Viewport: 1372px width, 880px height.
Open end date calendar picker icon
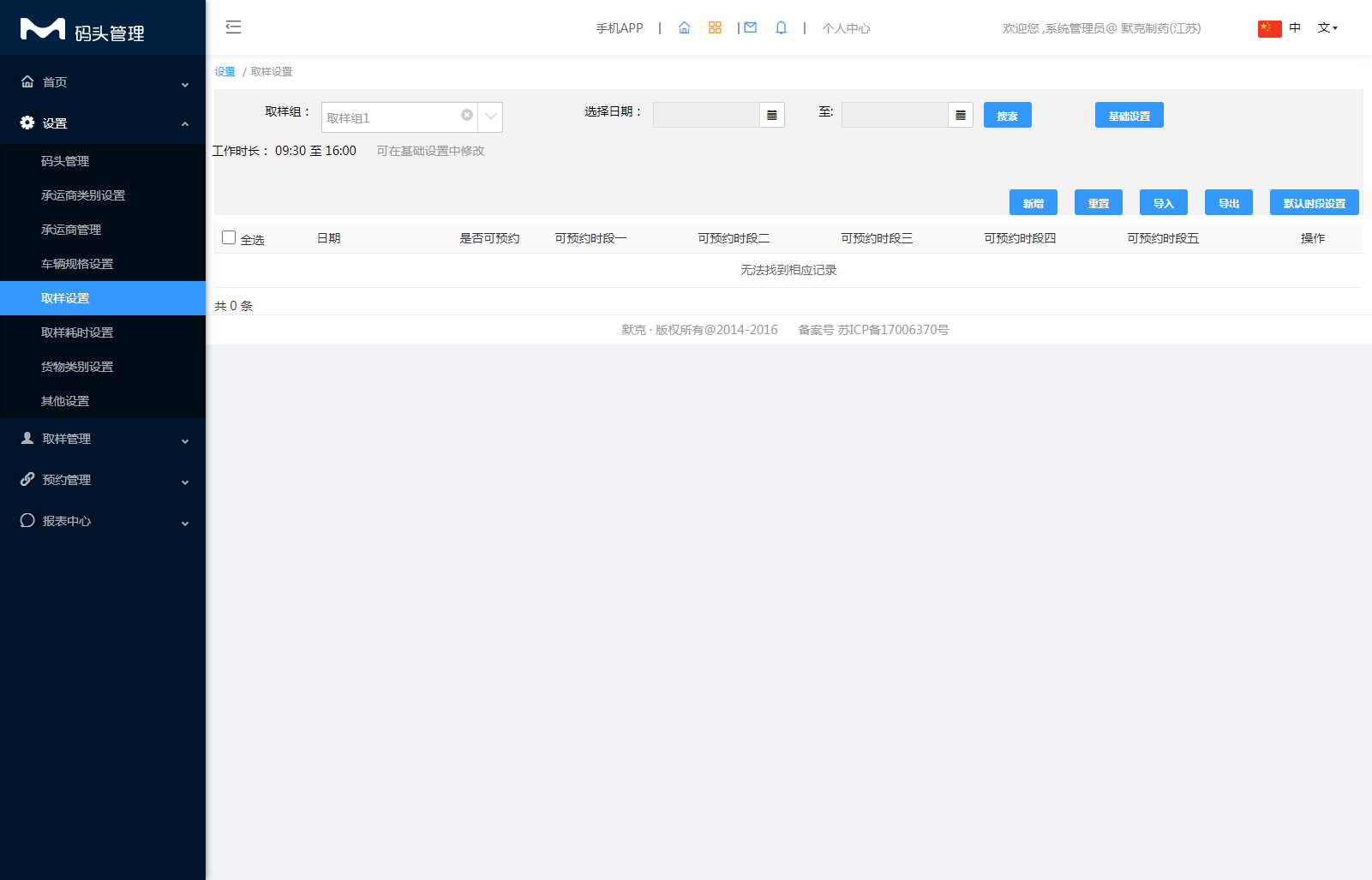click(x=961, y=115)
